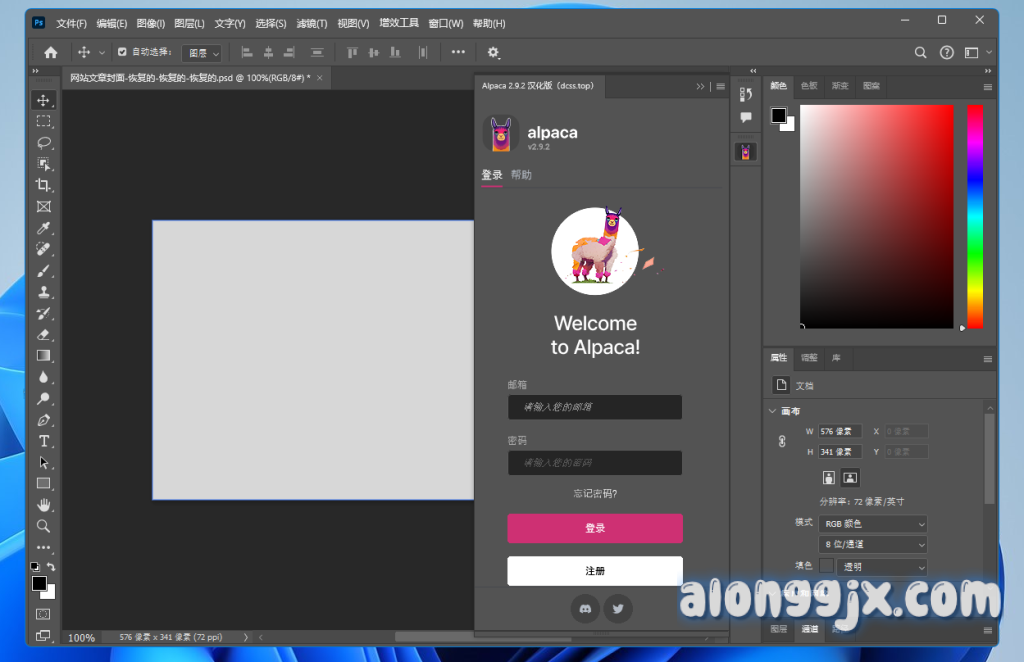This screenshot has height=662, width=1024.
Task: Set canvas orientation to landscape
Action: tap(850, 478)
